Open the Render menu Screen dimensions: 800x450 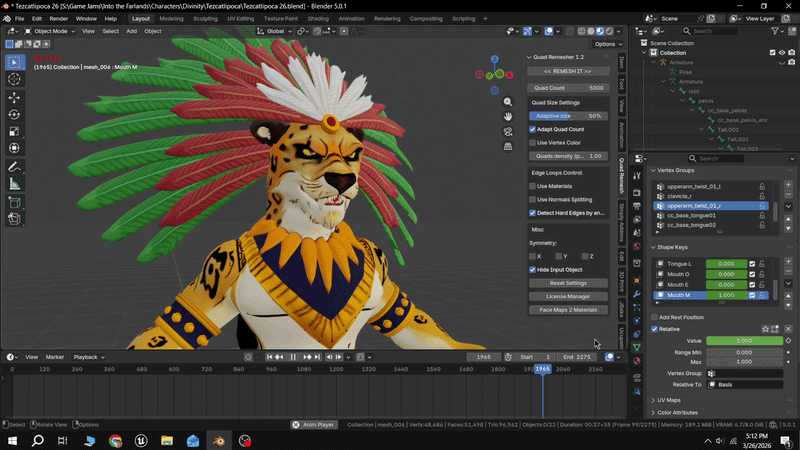(59, 18)
